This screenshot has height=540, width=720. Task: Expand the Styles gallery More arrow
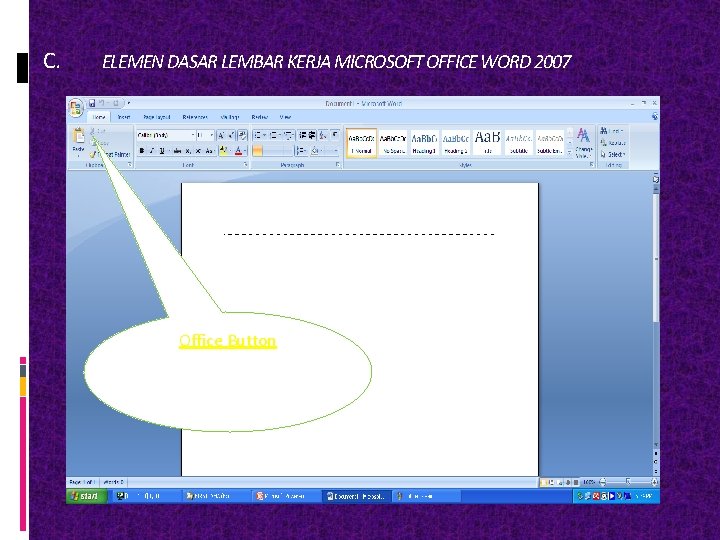[x=570, y=153]
